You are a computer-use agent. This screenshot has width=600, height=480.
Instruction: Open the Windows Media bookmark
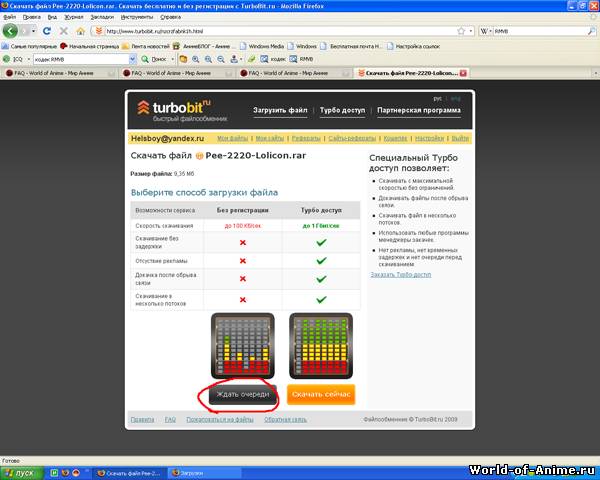coord(262,46)
